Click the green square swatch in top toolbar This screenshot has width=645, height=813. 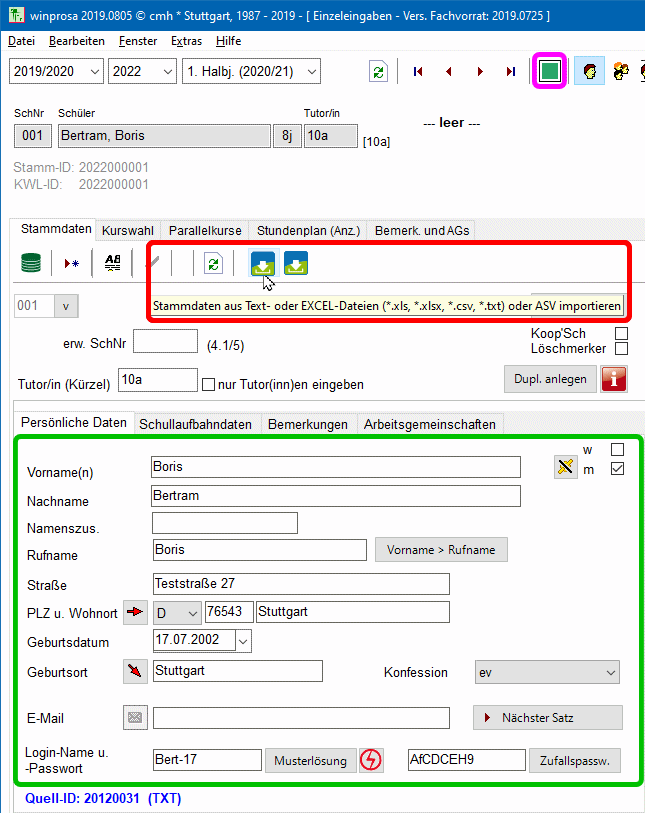pyautogui.click(x=549, y=71)
